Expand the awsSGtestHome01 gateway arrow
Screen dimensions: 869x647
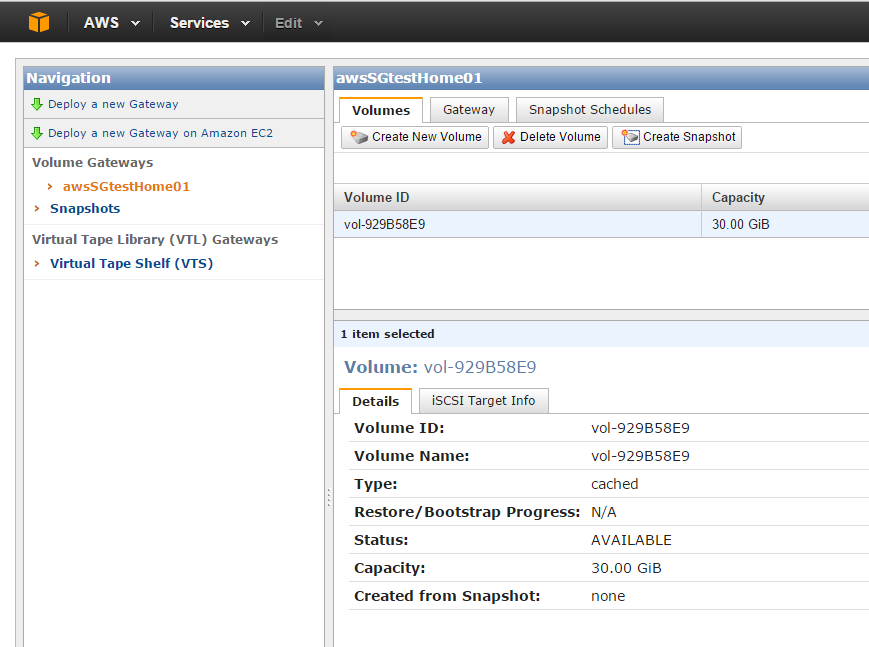pyautogui.click(x=50, y=187)
